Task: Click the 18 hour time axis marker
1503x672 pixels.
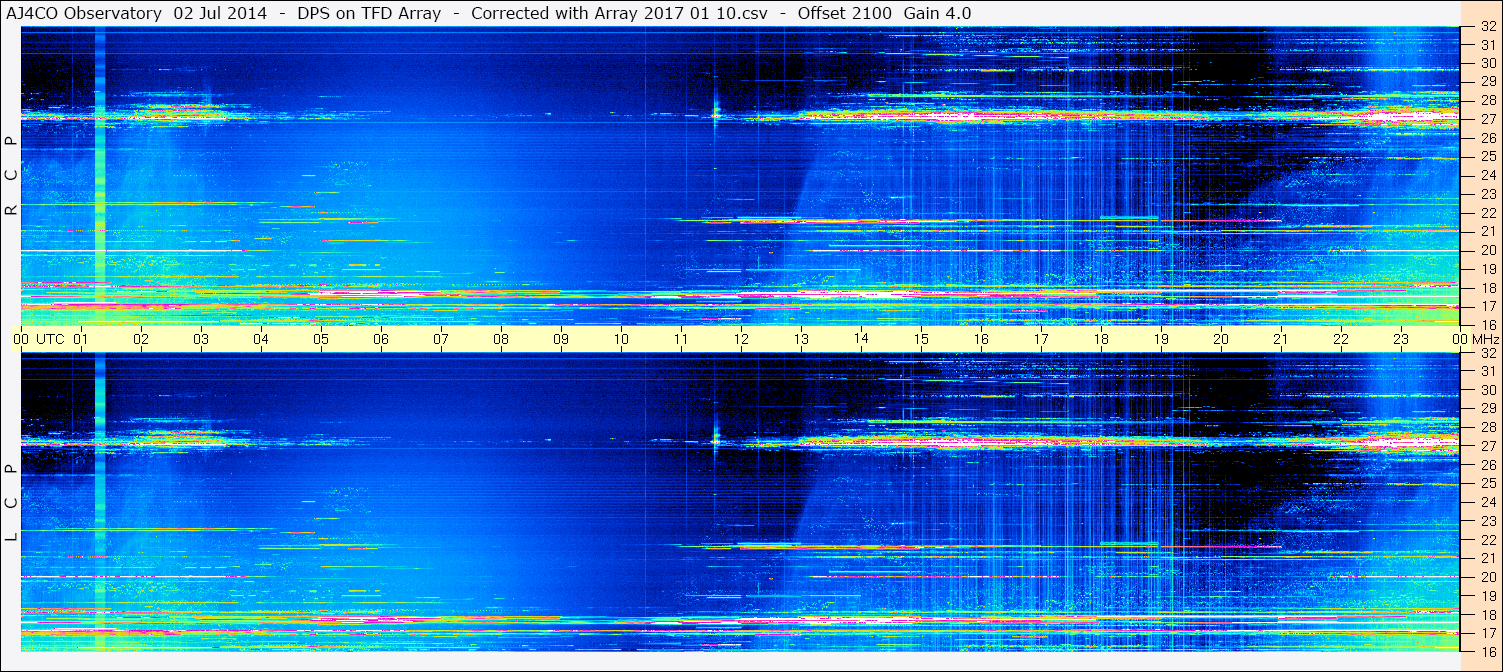Action: 1101,340
